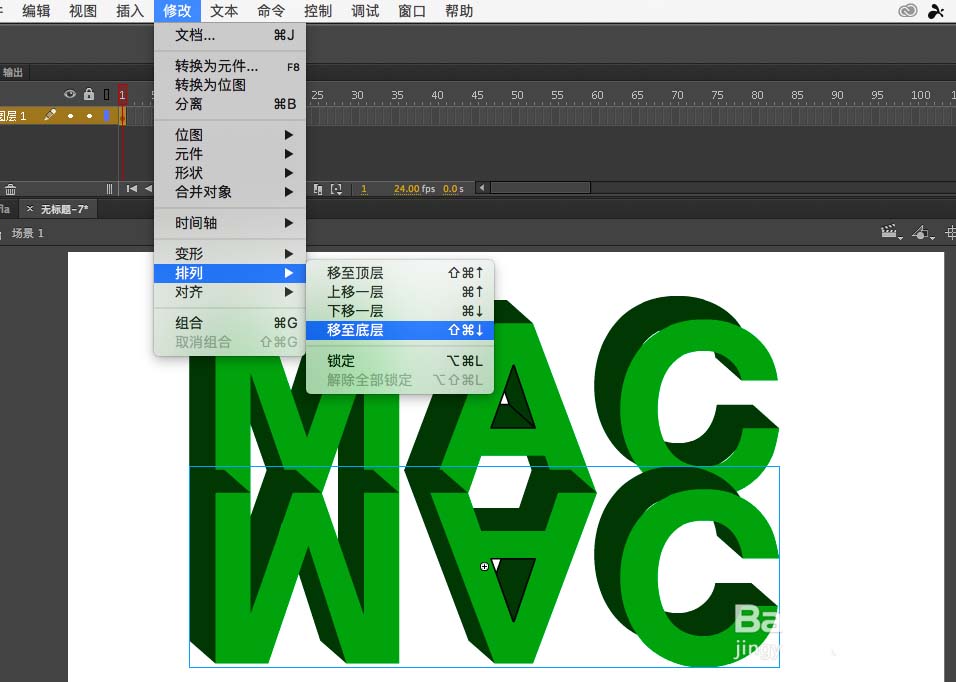
Task: Click the modify markers bracket icon
Action: pos(336,189)
